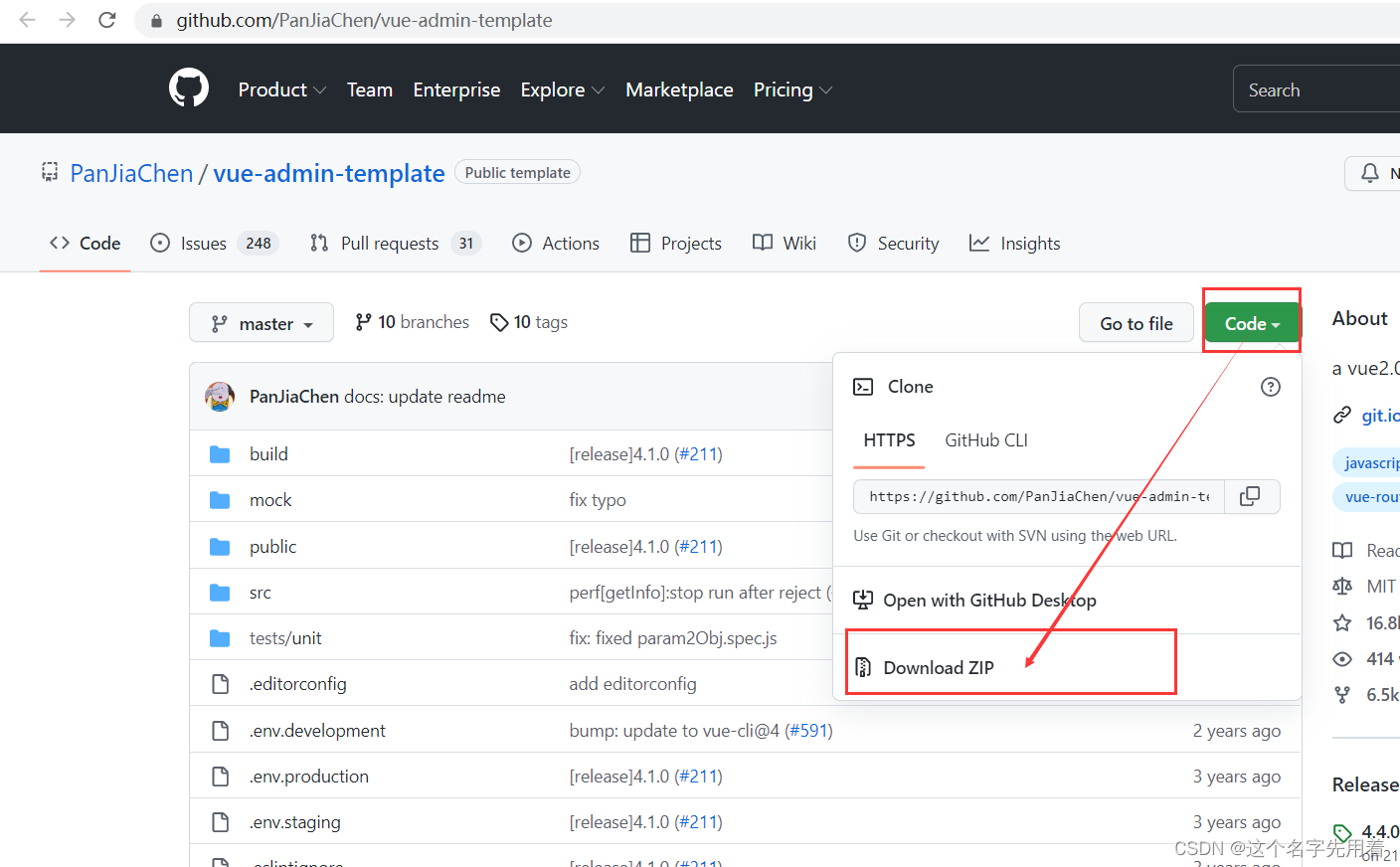The height and width of the screenshot is (867, 1400).
Task: Click the browser address bar URL
Action: click(364, 20)
